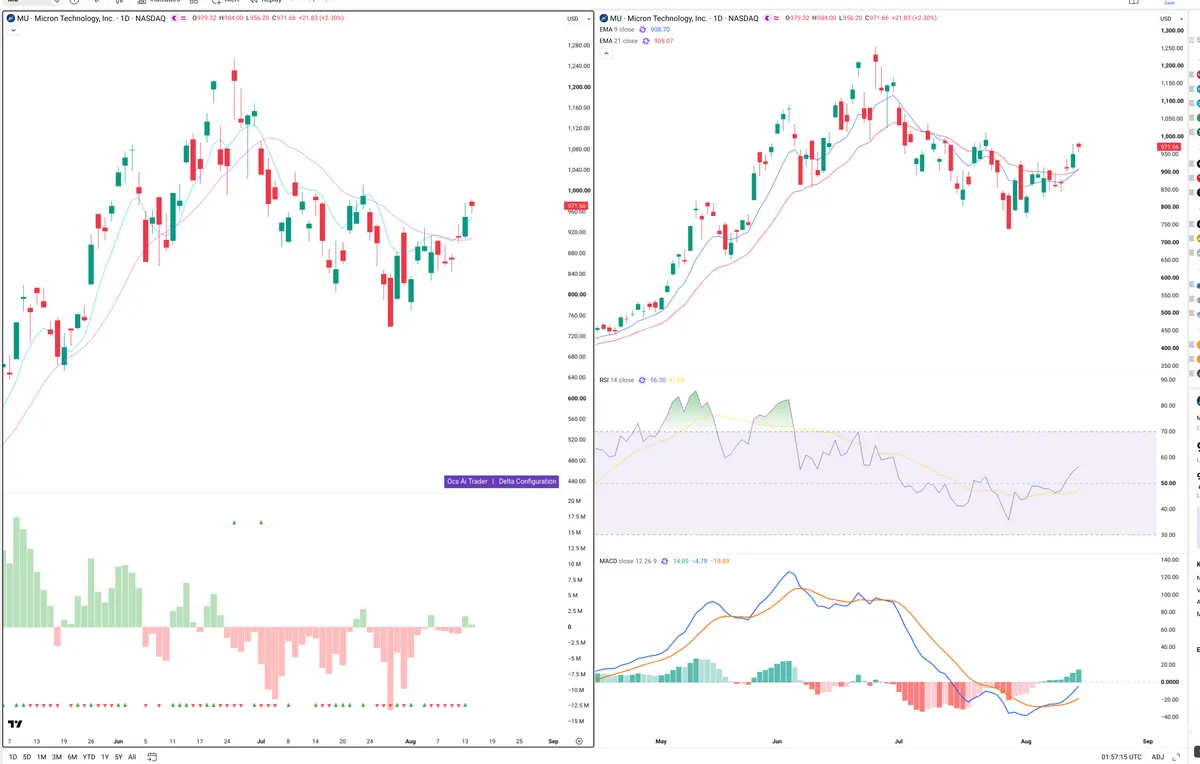
Task: Click the left chart 971.66 price label
Action: (x=576, y=205)
